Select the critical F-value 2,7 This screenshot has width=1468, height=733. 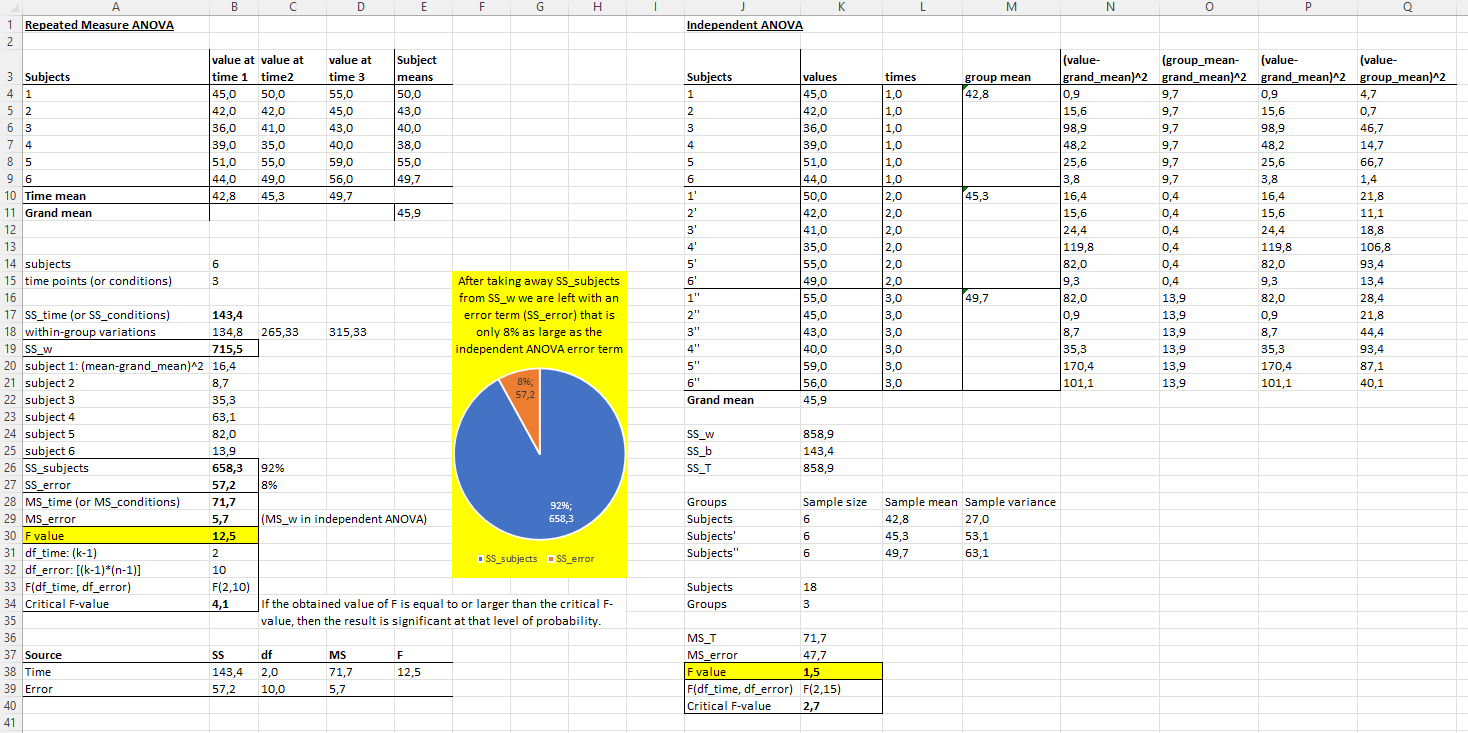click(x=841, y=706)
